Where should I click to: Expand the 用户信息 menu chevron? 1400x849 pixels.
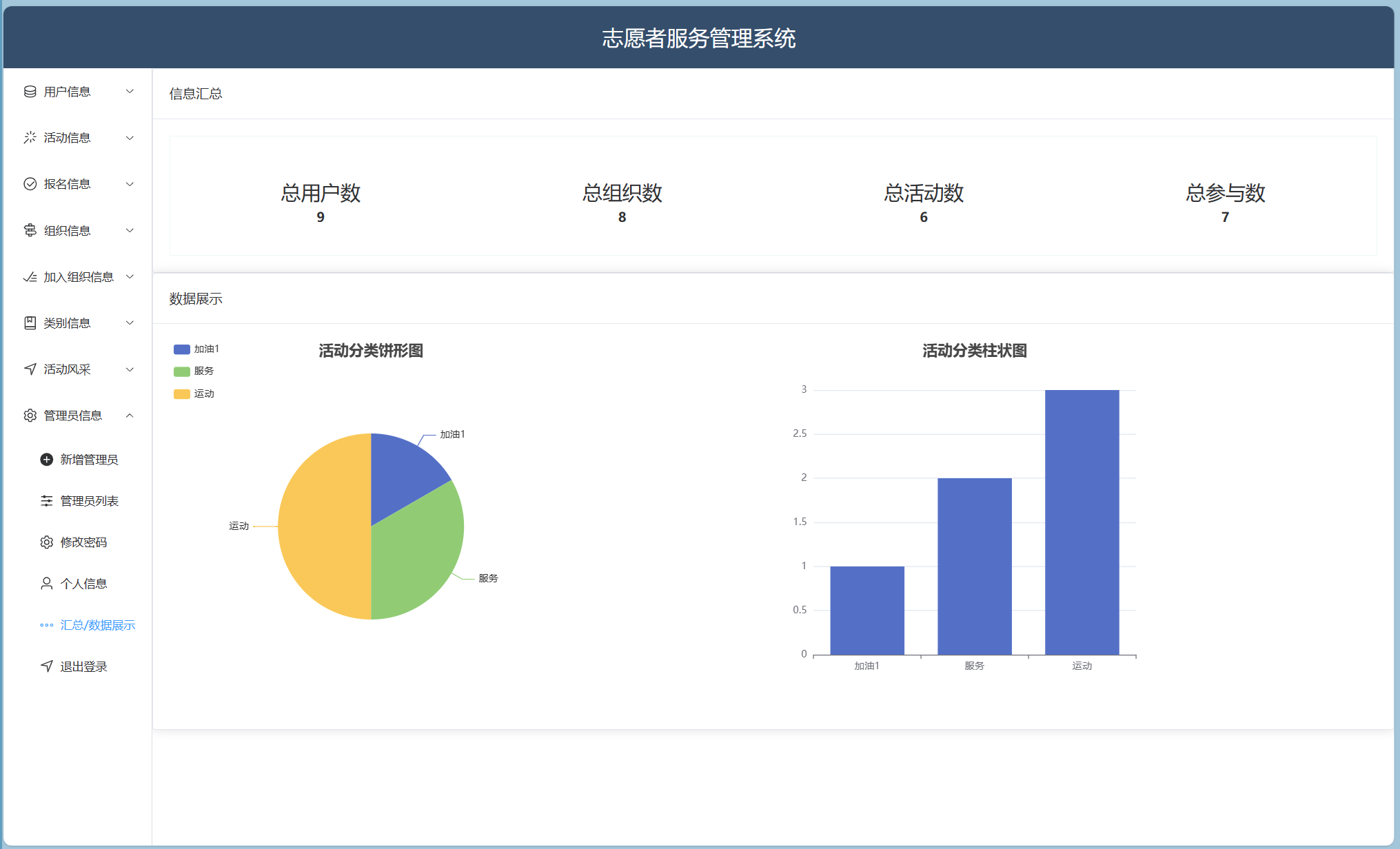click(x=130, y=92)
